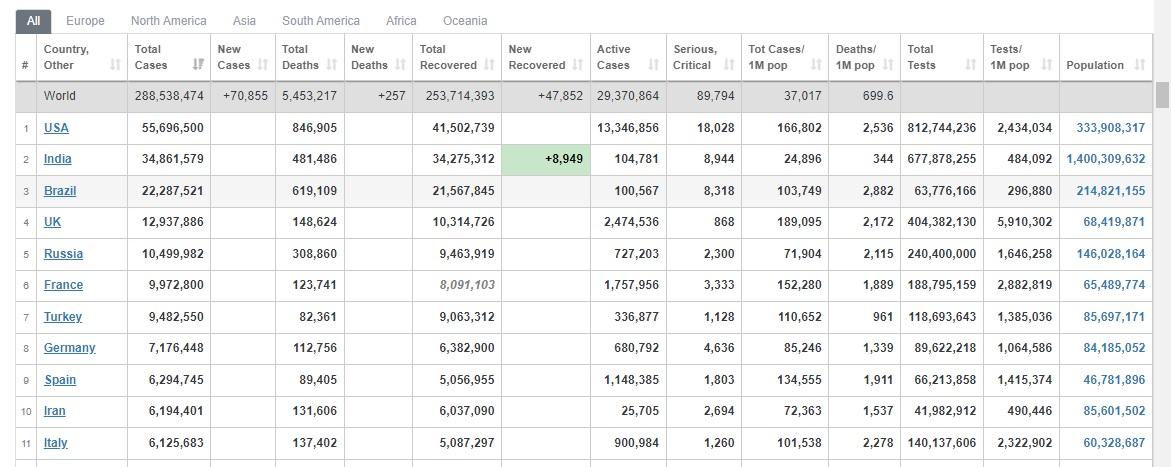
Task: Sort table by Population arrows
Action: coord(1139,65)
